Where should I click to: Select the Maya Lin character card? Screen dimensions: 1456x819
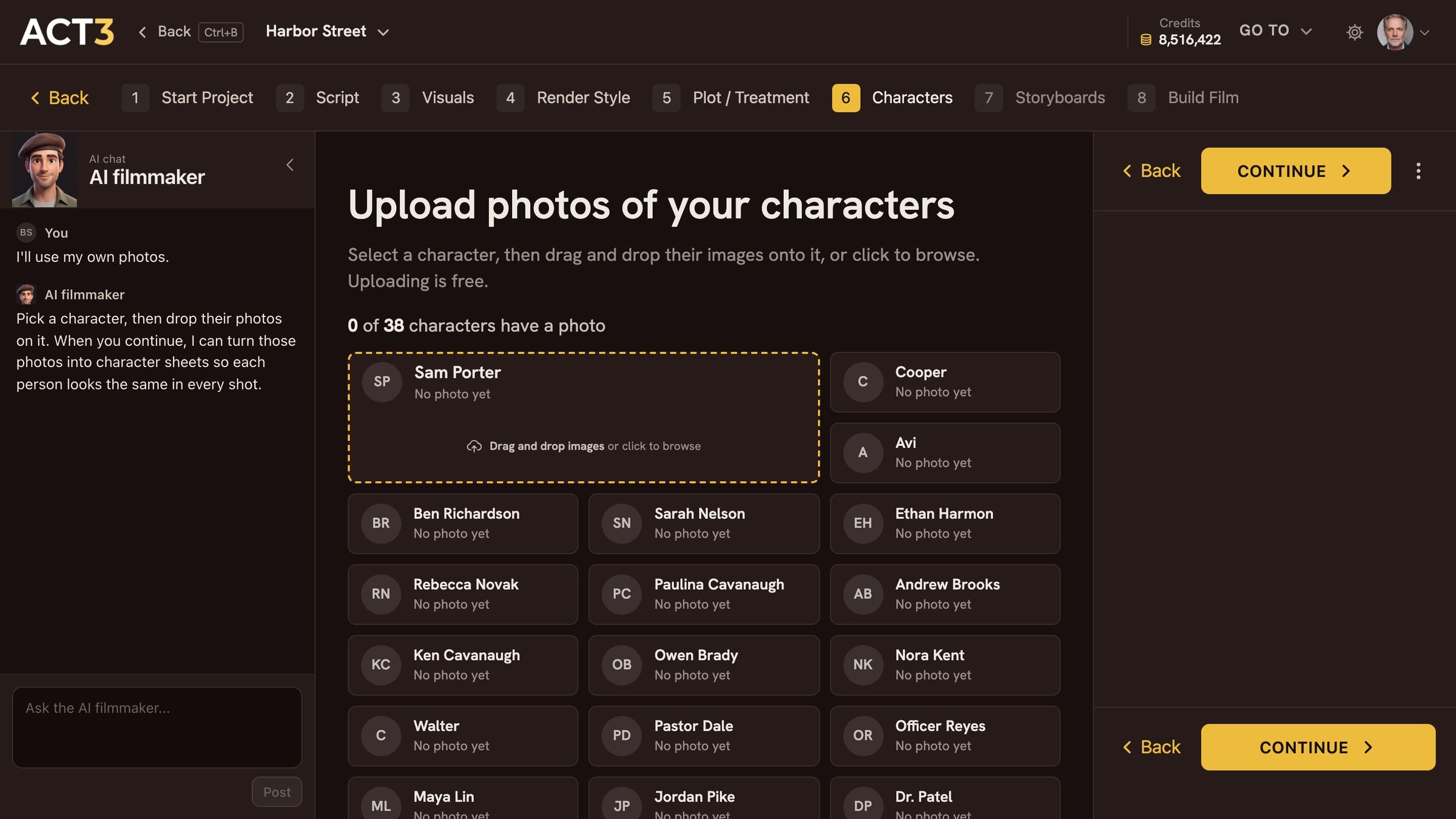[463, 798]
